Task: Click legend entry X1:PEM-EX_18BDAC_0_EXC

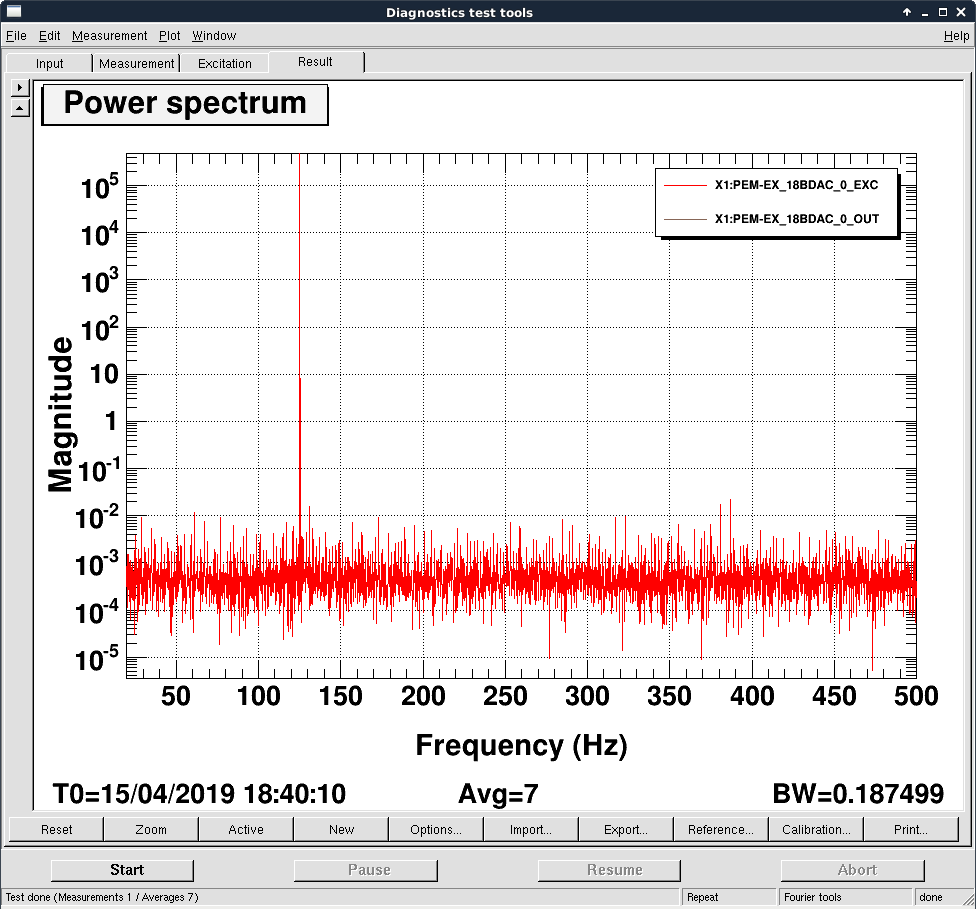Action: click(x=796, y=185)
